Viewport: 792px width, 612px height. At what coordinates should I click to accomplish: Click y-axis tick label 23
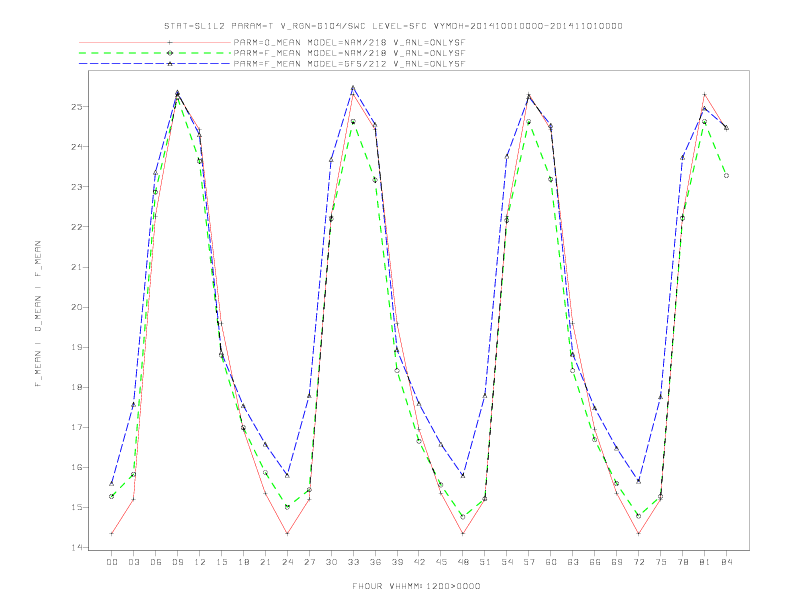pyautogui.click(x=76, y=187)
